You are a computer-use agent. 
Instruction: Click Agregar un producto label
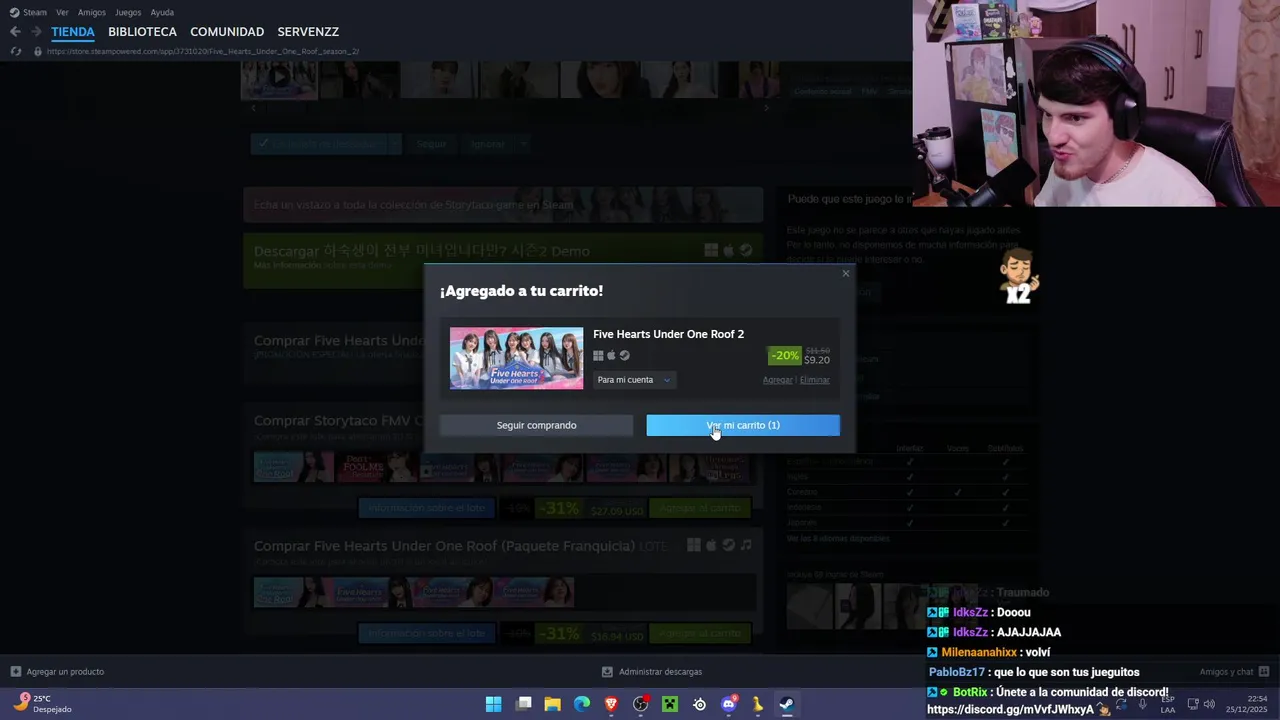(65, 672)
